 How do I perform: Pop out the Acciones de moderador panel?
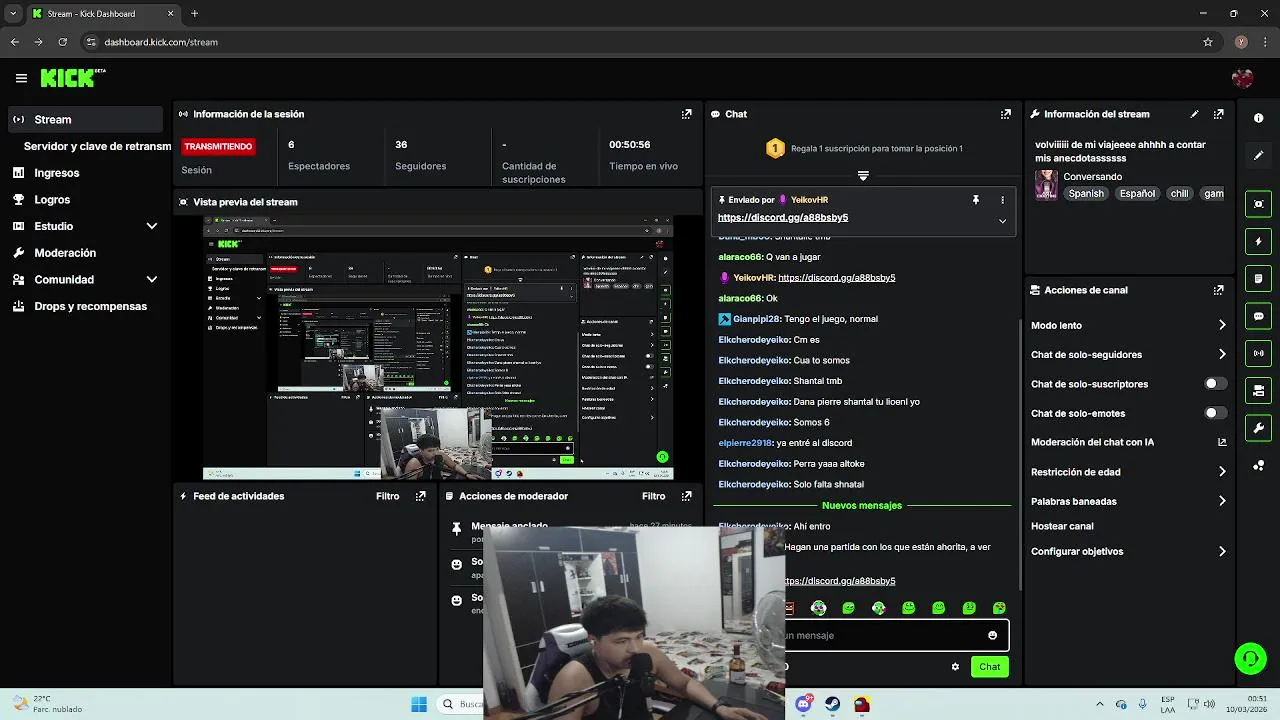[x=686, y=496]
